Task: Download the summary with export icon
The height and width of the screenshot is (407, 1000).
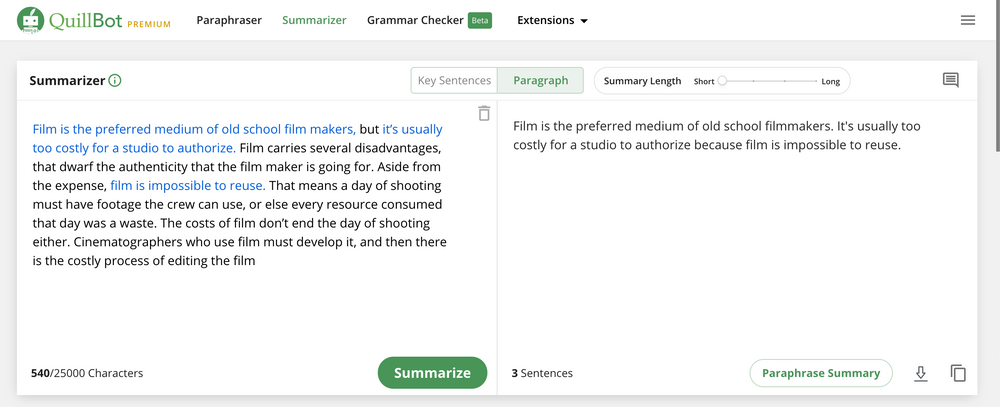Action: [x=921, y=373]
